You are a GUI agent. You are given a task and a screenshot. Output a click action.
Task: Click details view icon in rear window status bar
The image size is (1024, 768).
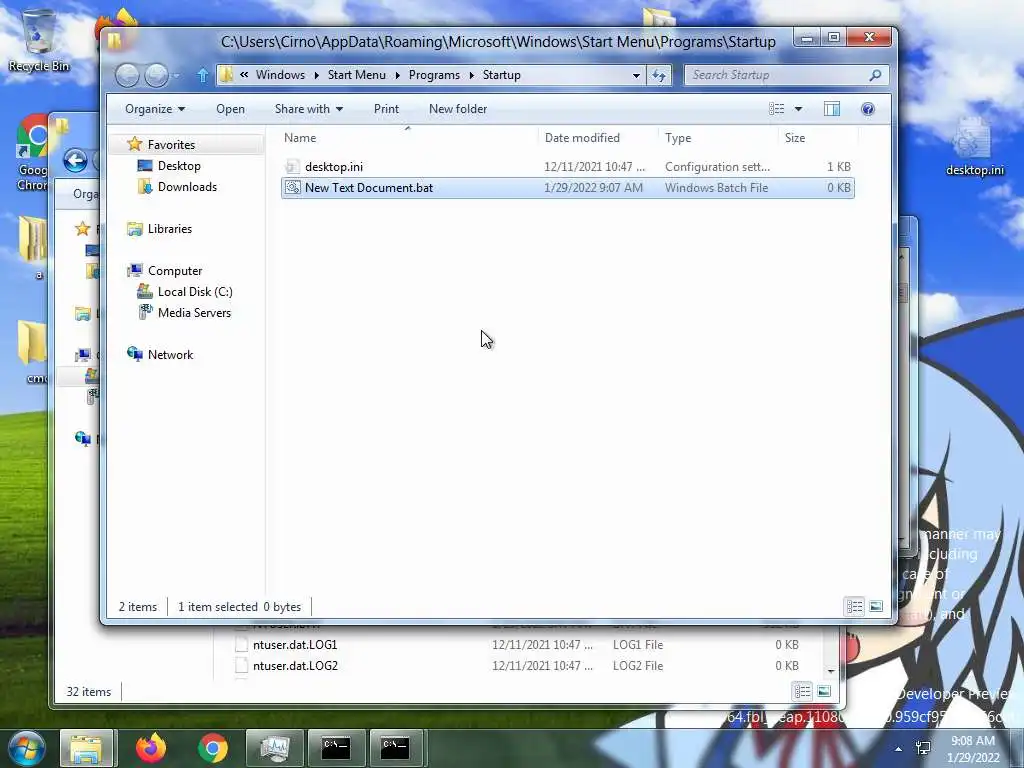point(803,692)
